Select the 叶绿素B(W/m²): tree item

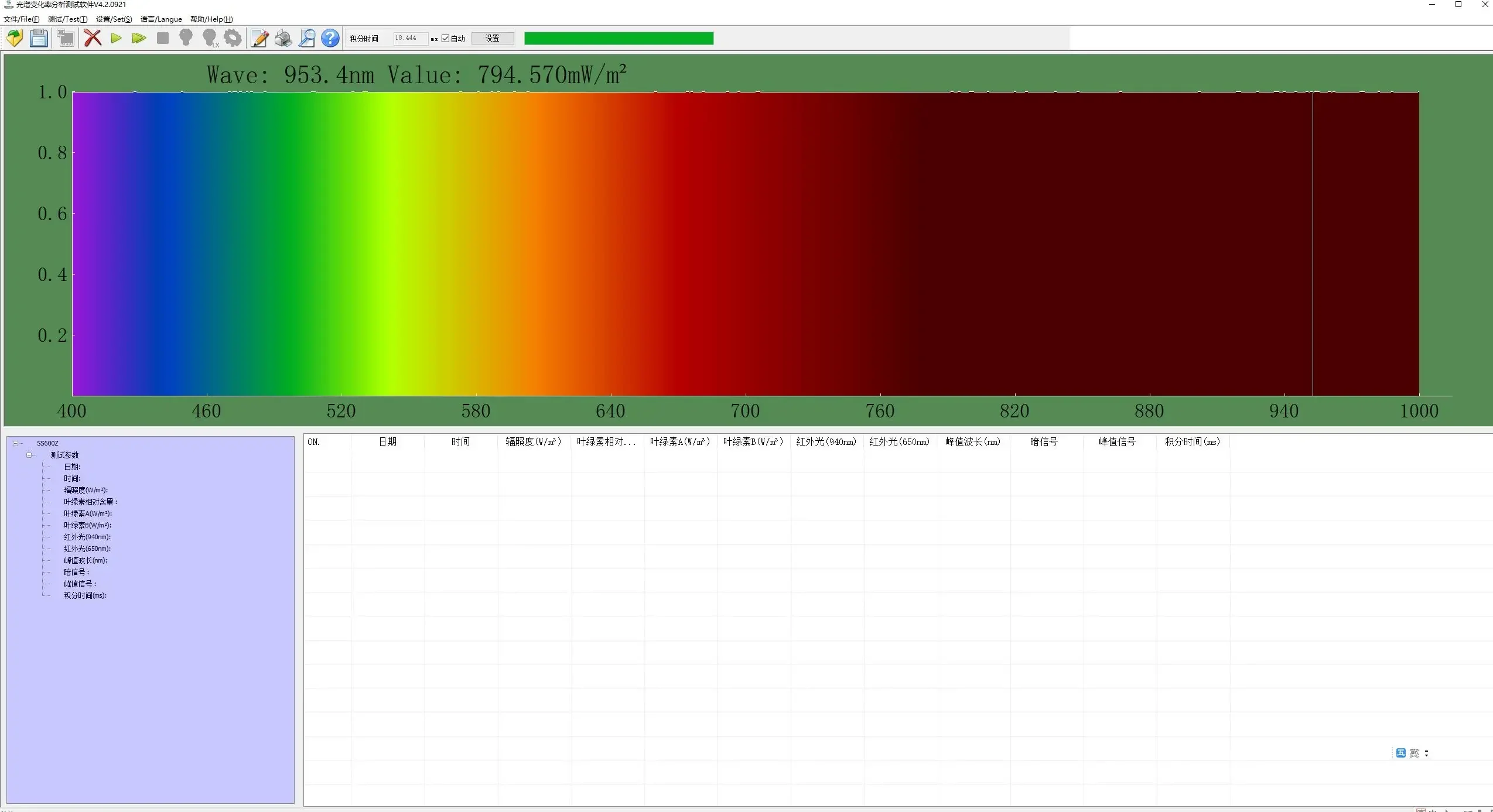[x=88, y=525]
